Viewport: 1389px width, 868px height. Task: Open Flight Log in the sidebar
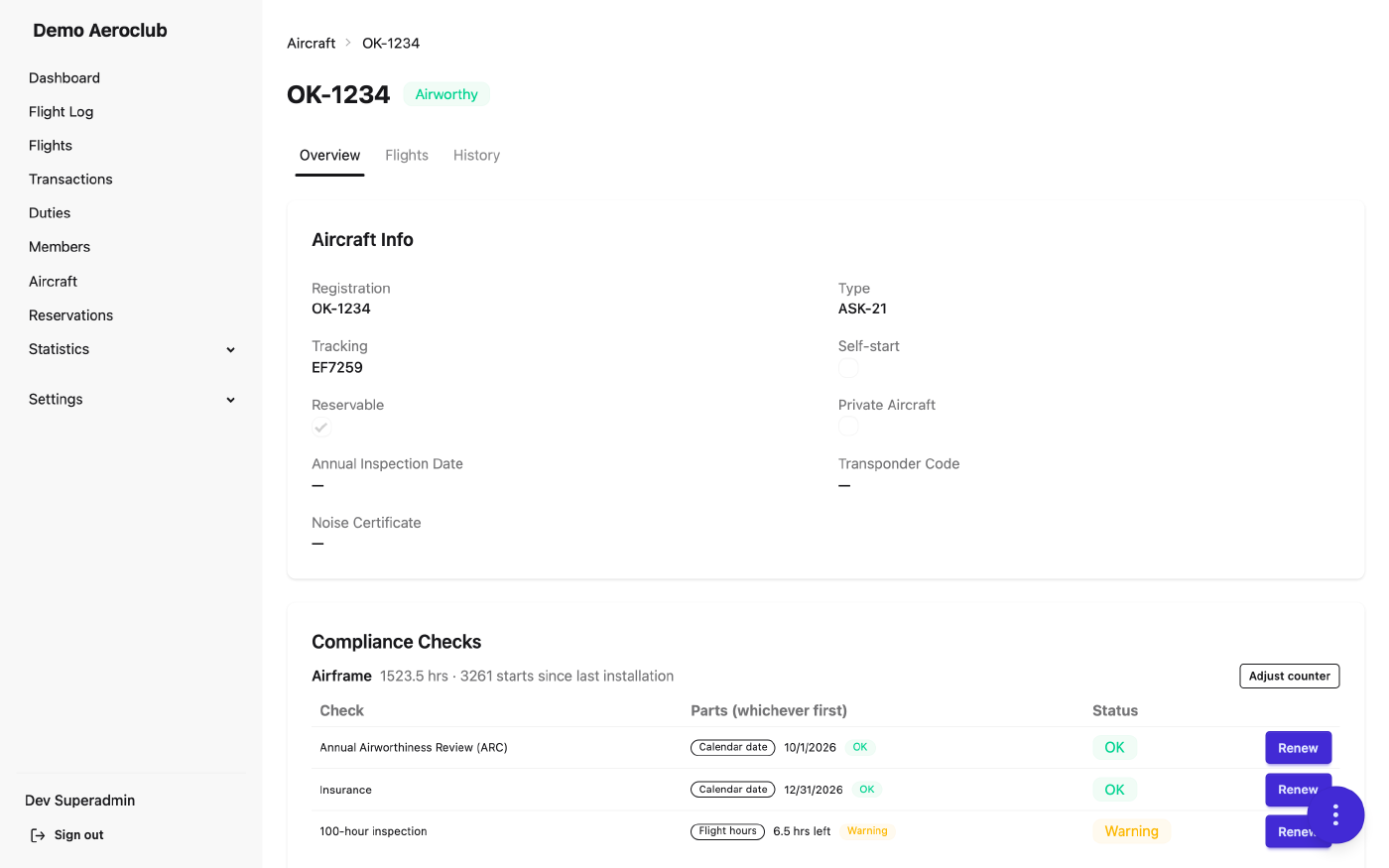click(62, 112)
